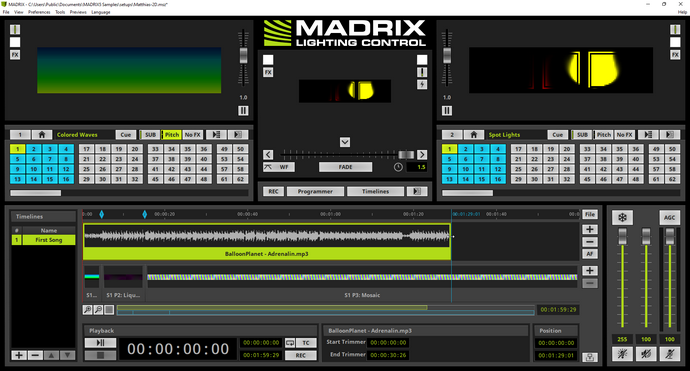Pause the left deck effect
This screenshot has height=371, width=690.
pyautogui.click(x=243, y=110)
